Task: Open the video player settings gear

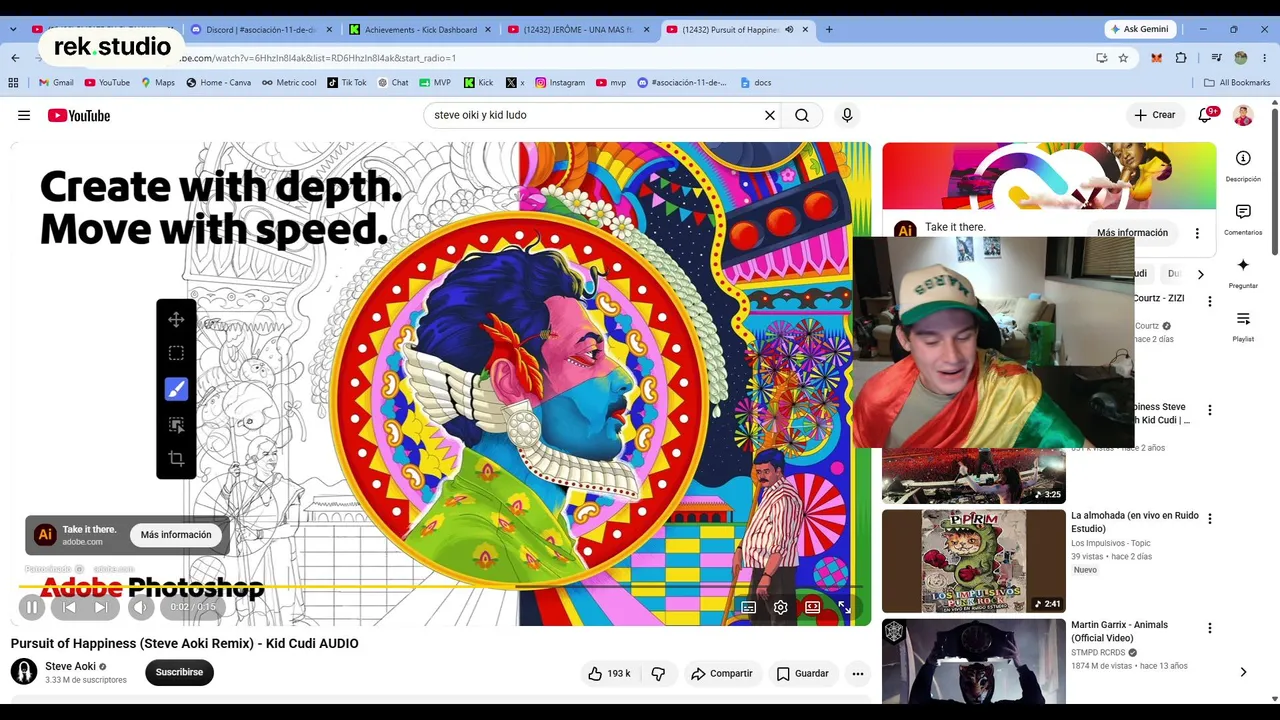Action: click(781, 607)
